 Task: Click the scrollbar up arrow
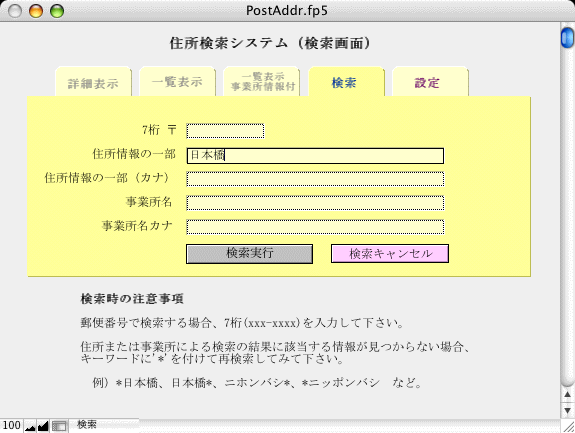tap(567, 395)
